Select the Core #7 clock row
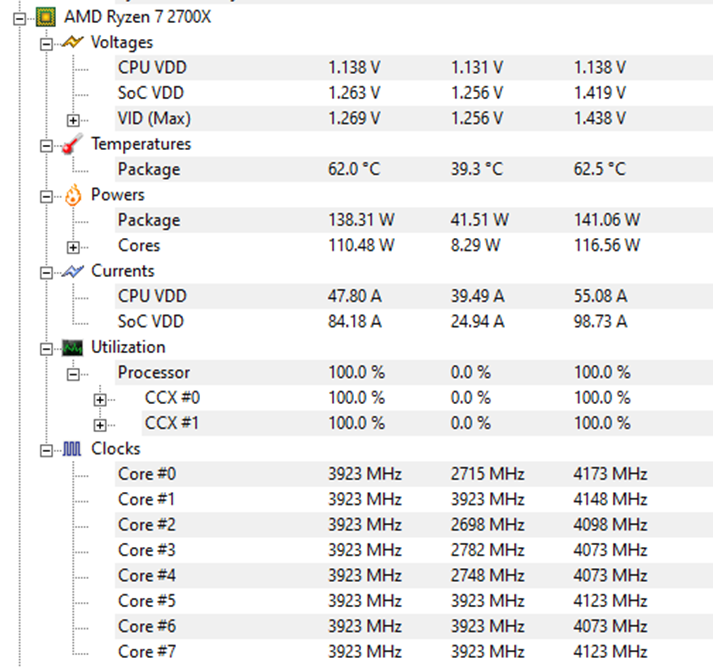 coord(146,651)
